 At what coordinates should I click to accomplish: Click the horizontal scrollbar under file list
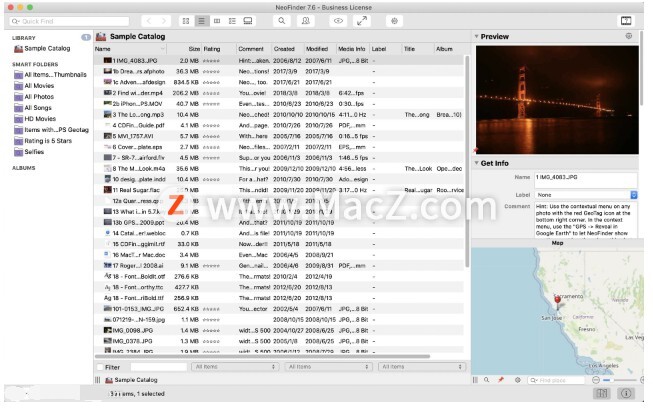262,357
